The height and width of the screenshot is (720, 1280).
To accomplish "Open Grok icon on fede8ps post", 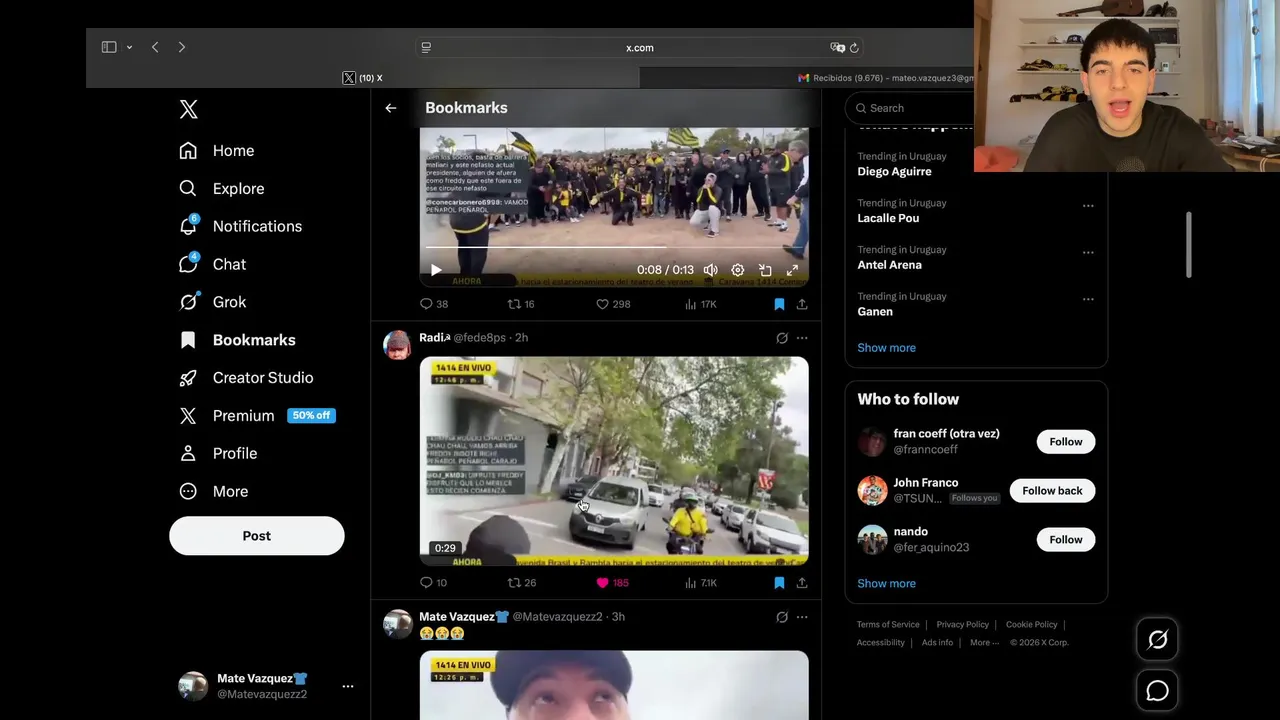I will (x=782, y=338).
